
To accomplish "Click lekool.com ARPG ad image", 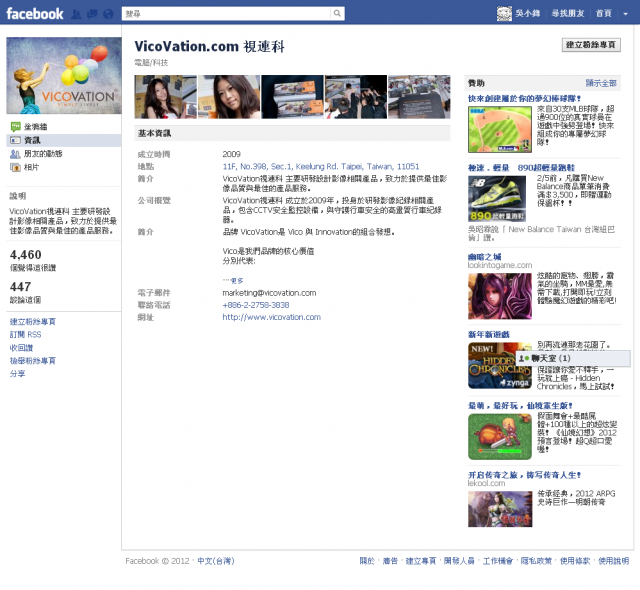I will (500, 509).
